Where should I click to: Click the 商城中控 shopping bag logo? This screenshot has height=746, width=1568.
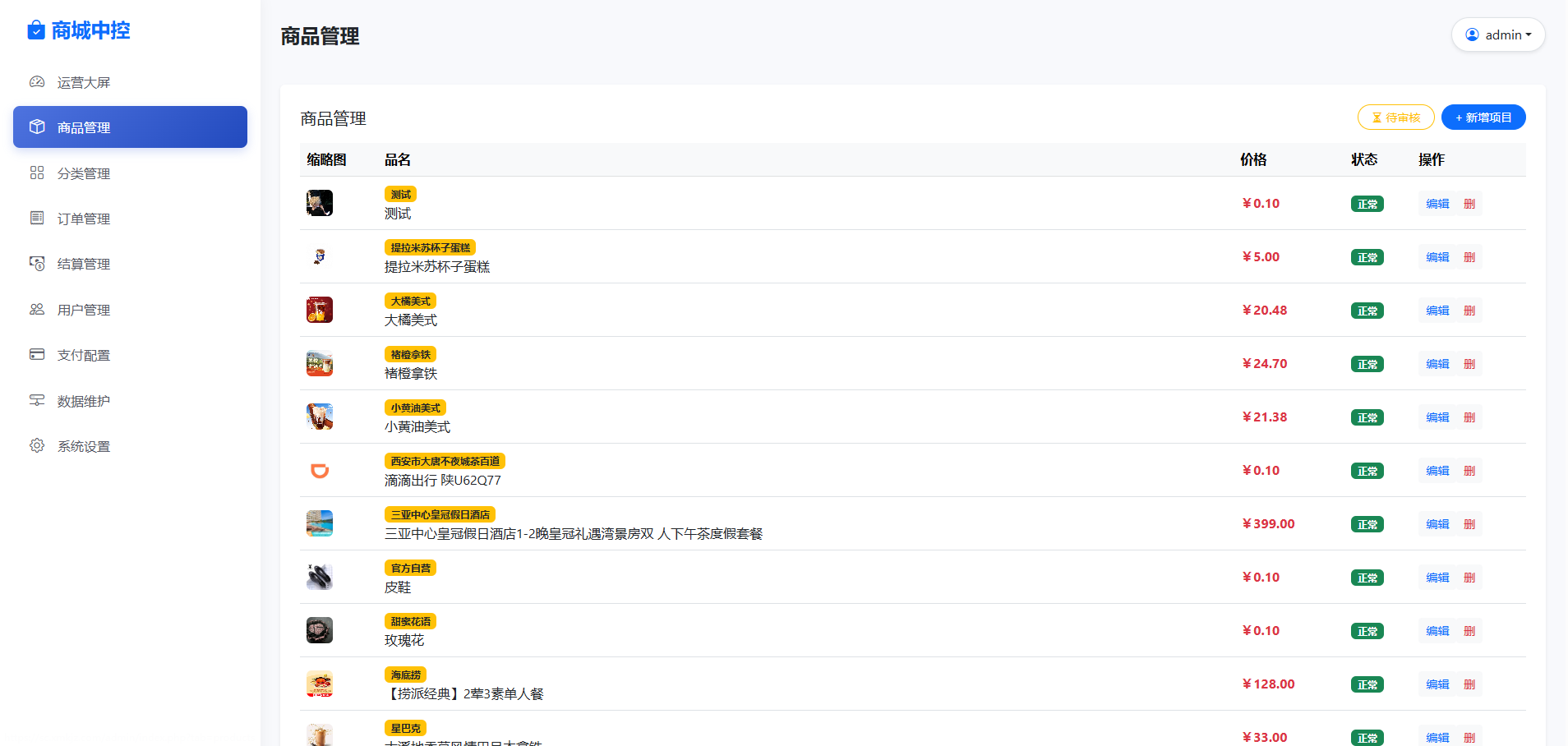[x=36, y=30]
